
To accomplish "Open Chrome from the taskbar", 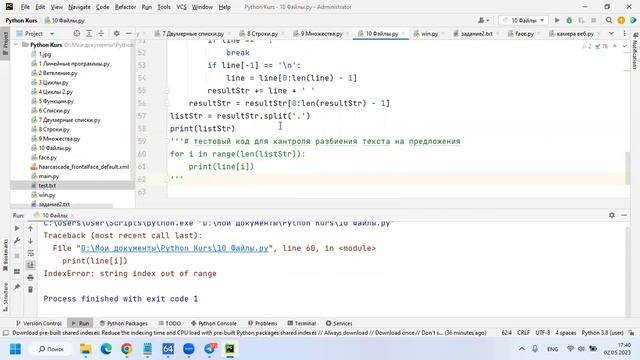I will (x=127, y=349).
